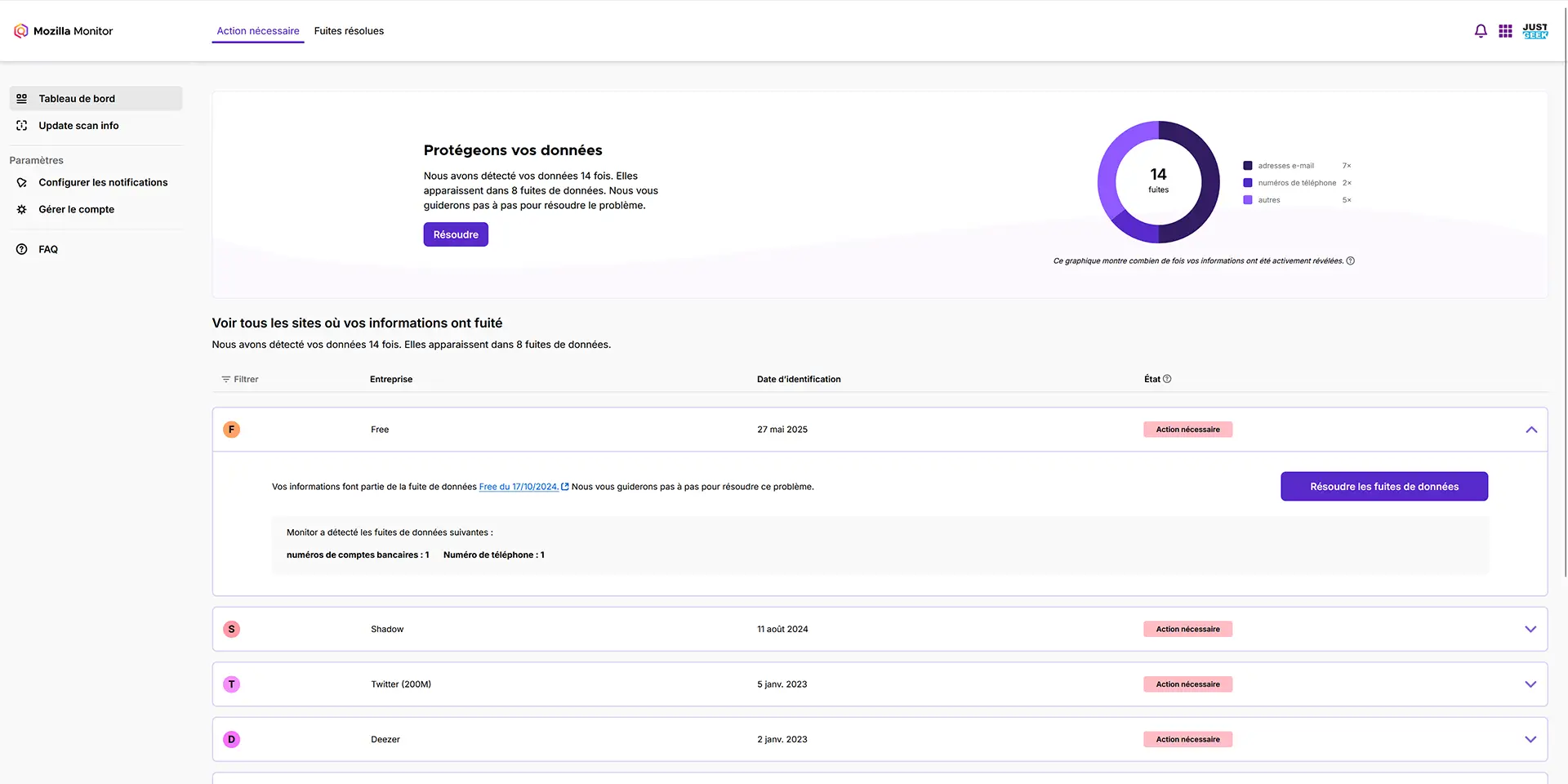The height and width of the screenshot is (784, 1568).
Task: Click the info icon after chart caption
Action: point(1351,261)
